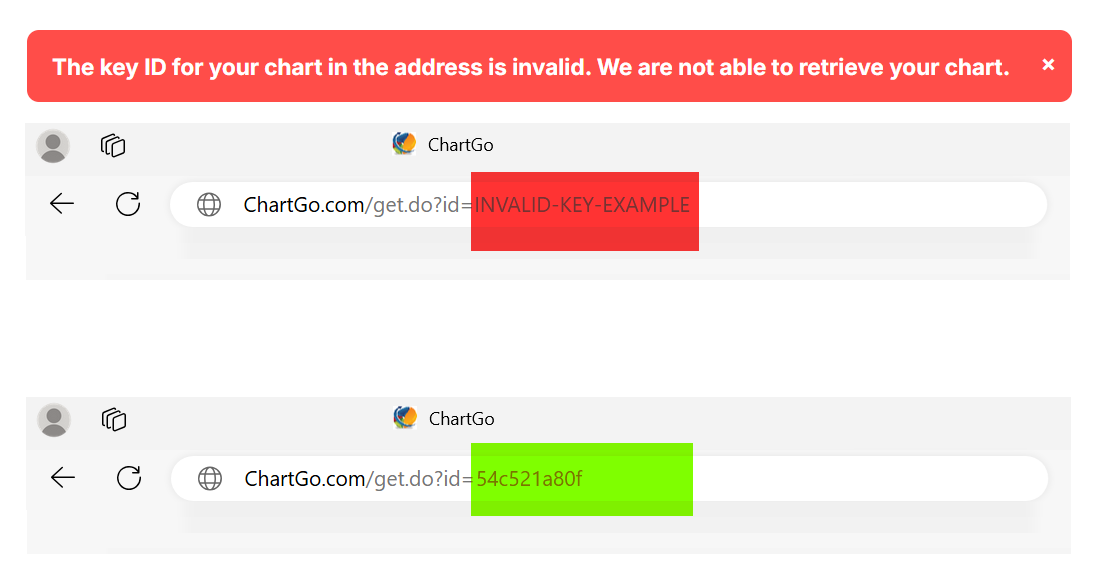Click the ChartGo tab title in the bottom window

click(461, 418)
